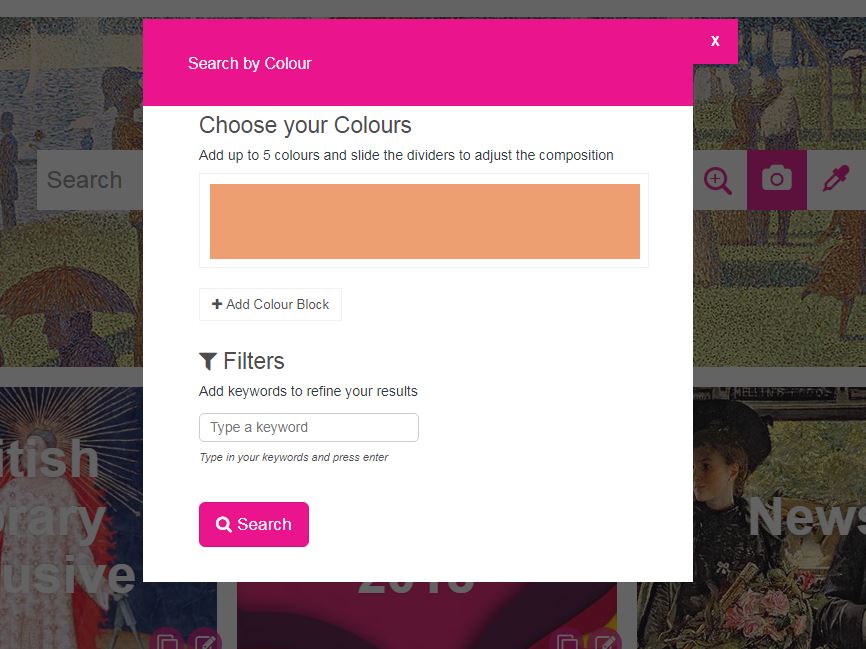Click the copy icon on the British tile
Viewport: 866px width, 649px height.
tap(167, 642)
